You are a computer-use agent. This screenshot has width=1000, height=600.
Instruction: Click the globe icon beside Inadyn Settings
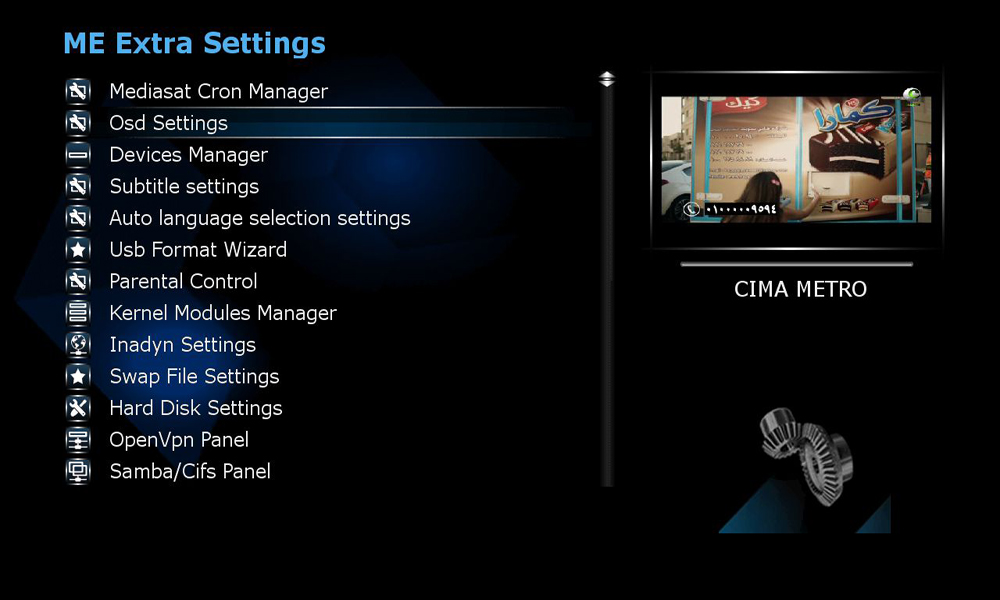pos(78,344)
